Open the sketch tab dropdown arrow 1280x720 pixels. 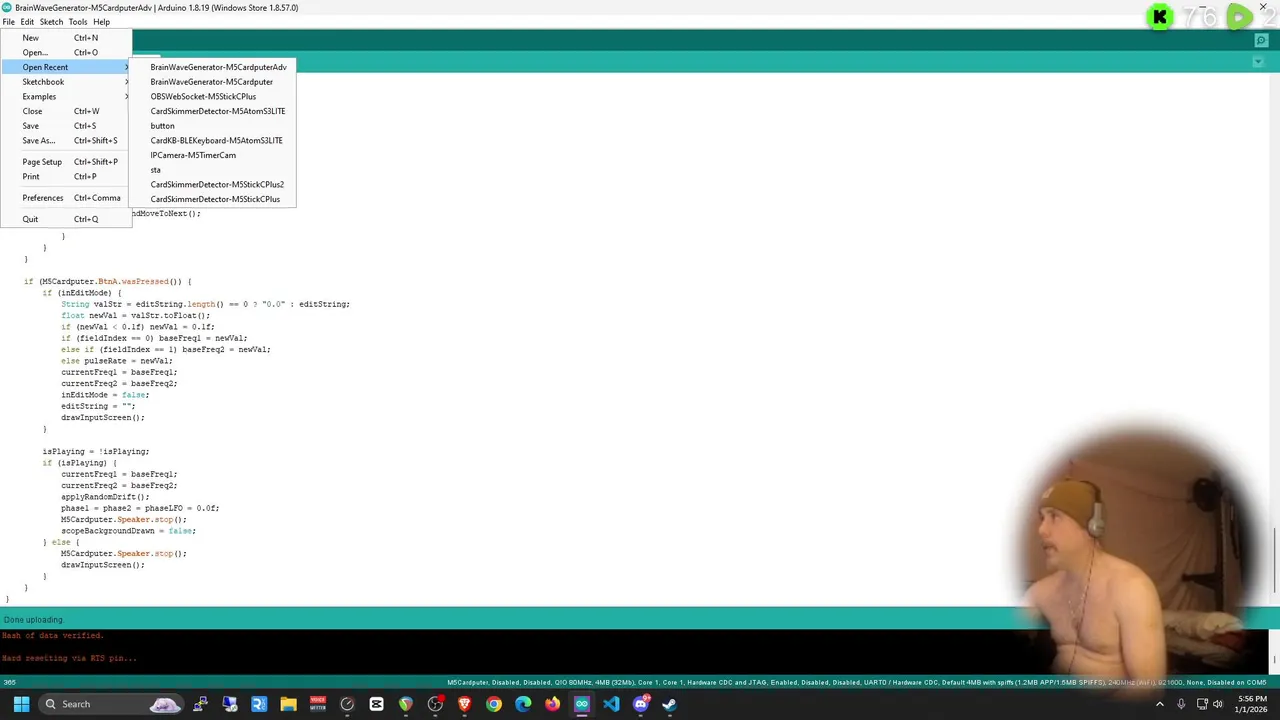click(x=1258, y=62)
